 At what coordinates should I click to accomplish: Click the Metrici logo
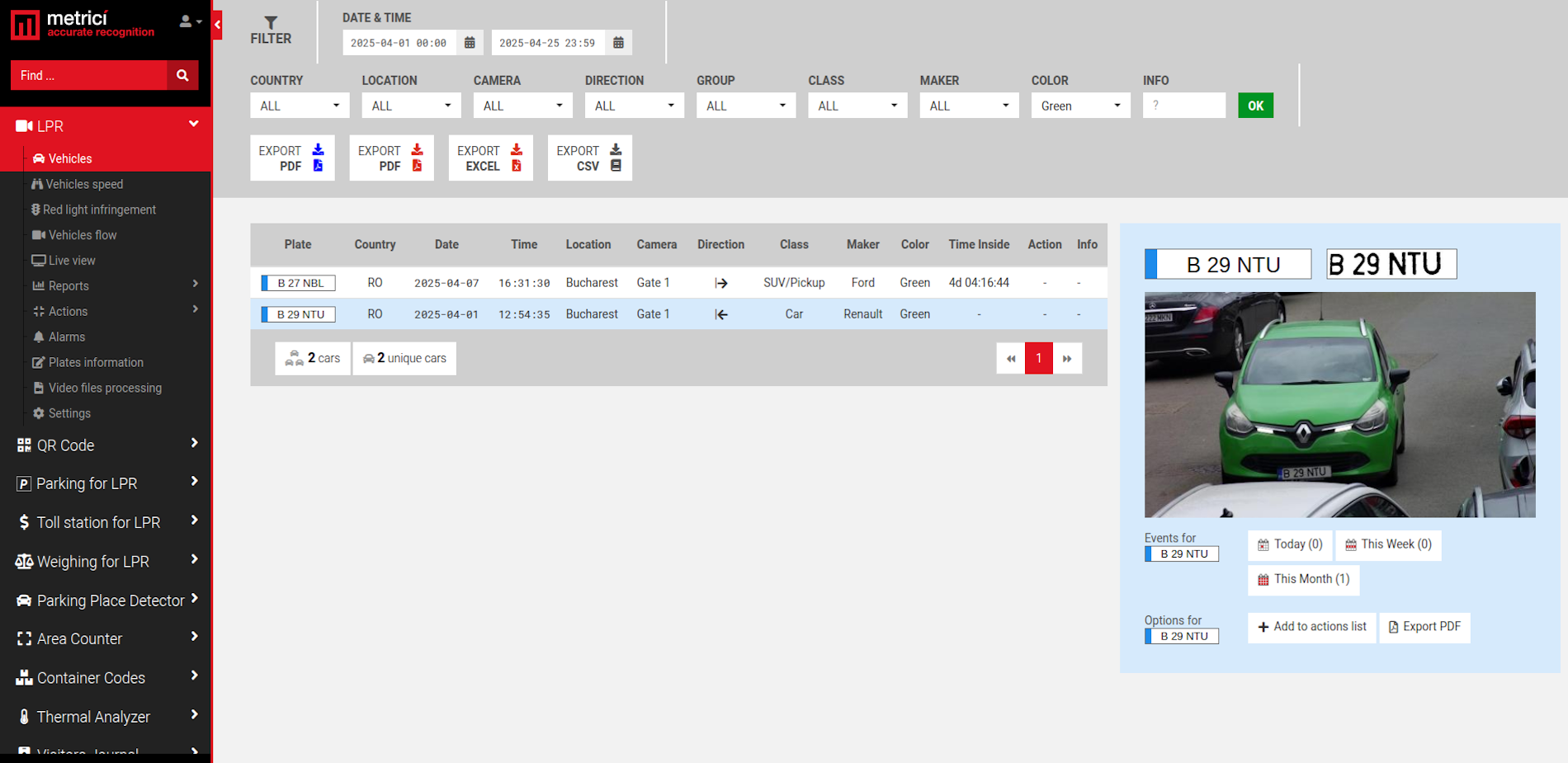(x=83, y=24)
